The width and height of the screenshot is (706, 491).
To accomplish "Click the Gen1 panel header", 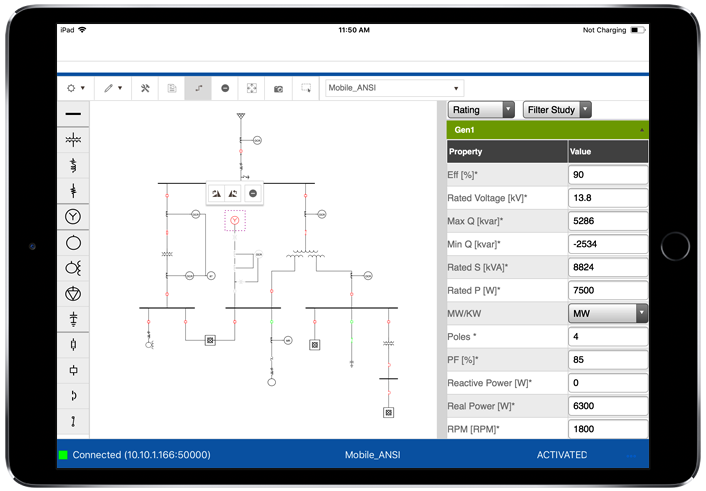I will click(x=547, y=130).
